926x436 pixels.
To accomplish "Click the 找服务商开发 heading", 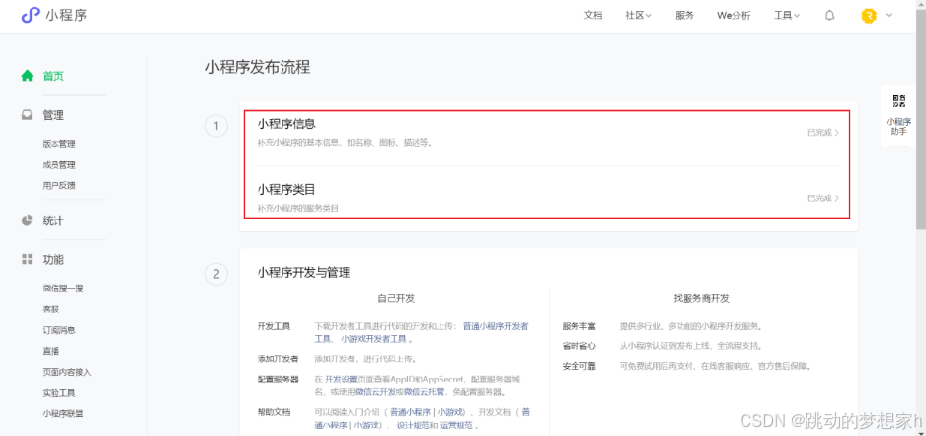I will point(702,299).
